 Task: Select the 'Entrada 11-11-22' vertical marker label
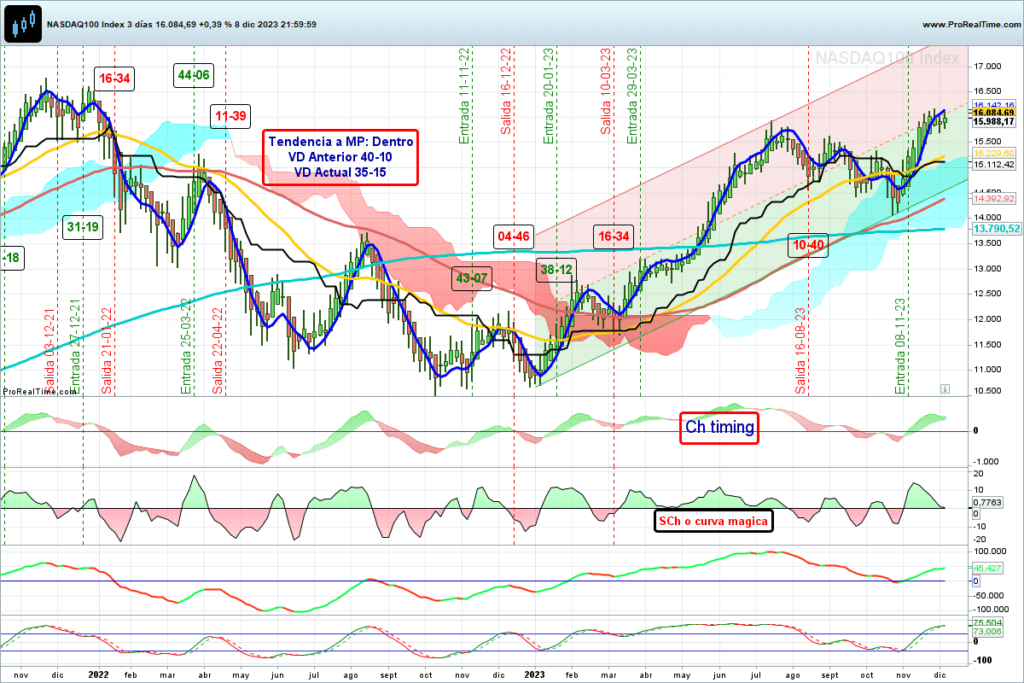point(464,96)
